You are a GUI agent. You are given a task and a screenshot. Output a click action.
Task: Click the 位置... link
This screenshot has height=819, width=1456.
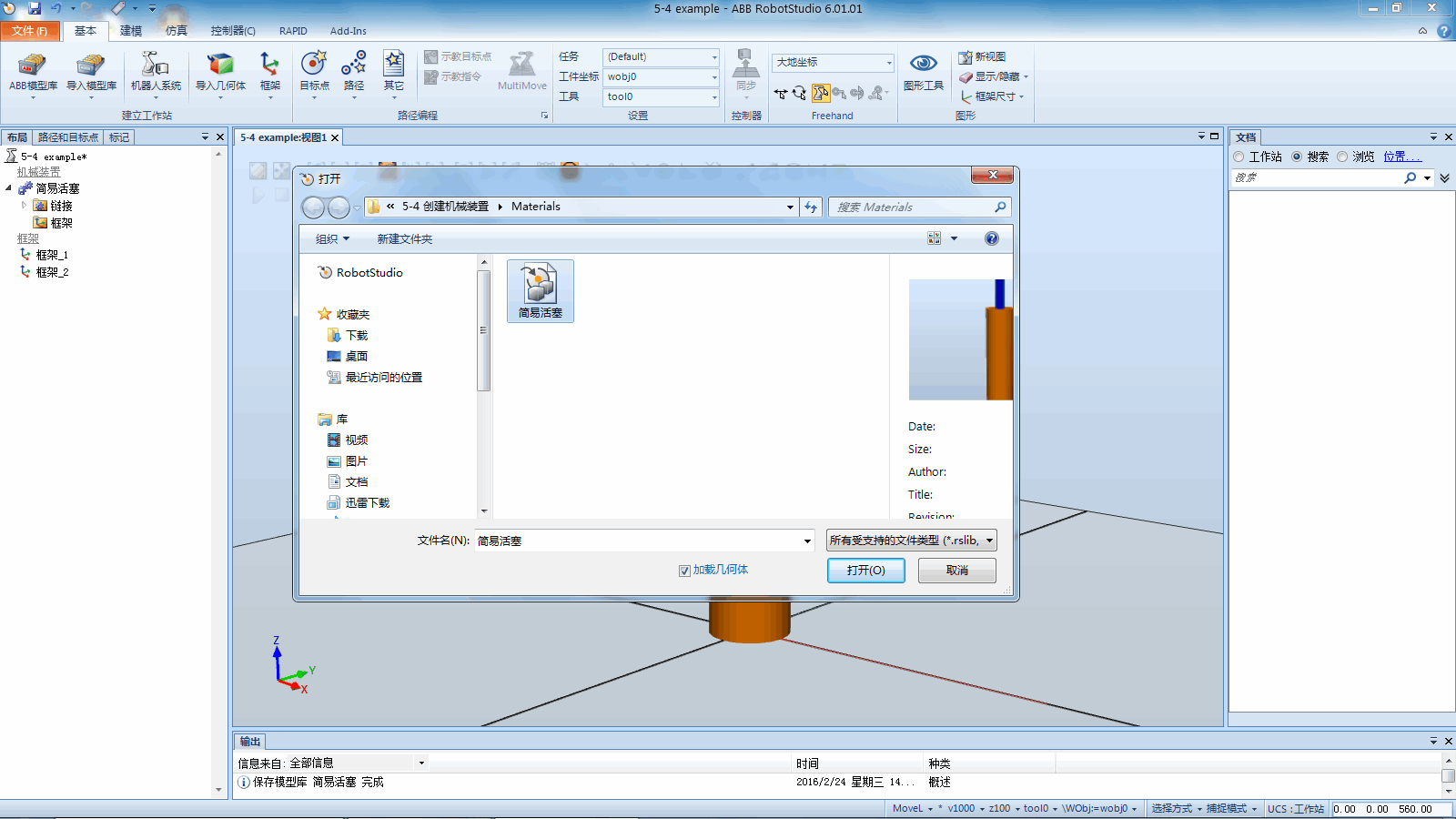tap(1402, 157)
